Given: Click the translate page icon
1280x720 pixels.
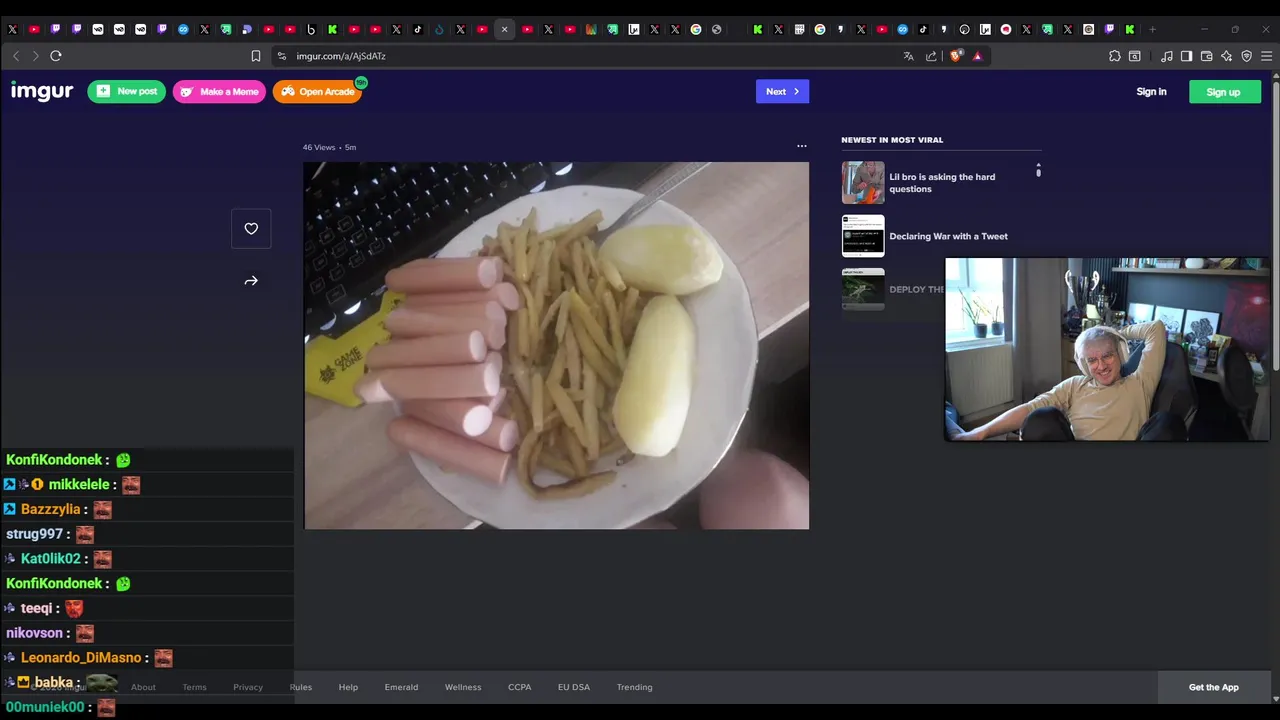Looking at the screenshot, I should [x=908, y=56].
